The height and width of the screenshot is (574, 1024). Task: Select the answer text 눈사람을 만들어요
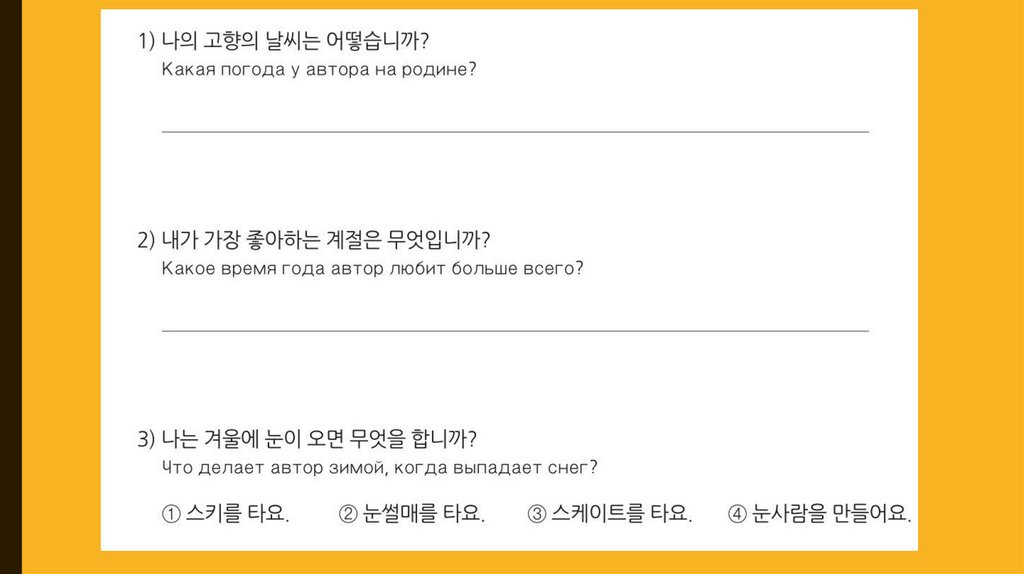832,515
